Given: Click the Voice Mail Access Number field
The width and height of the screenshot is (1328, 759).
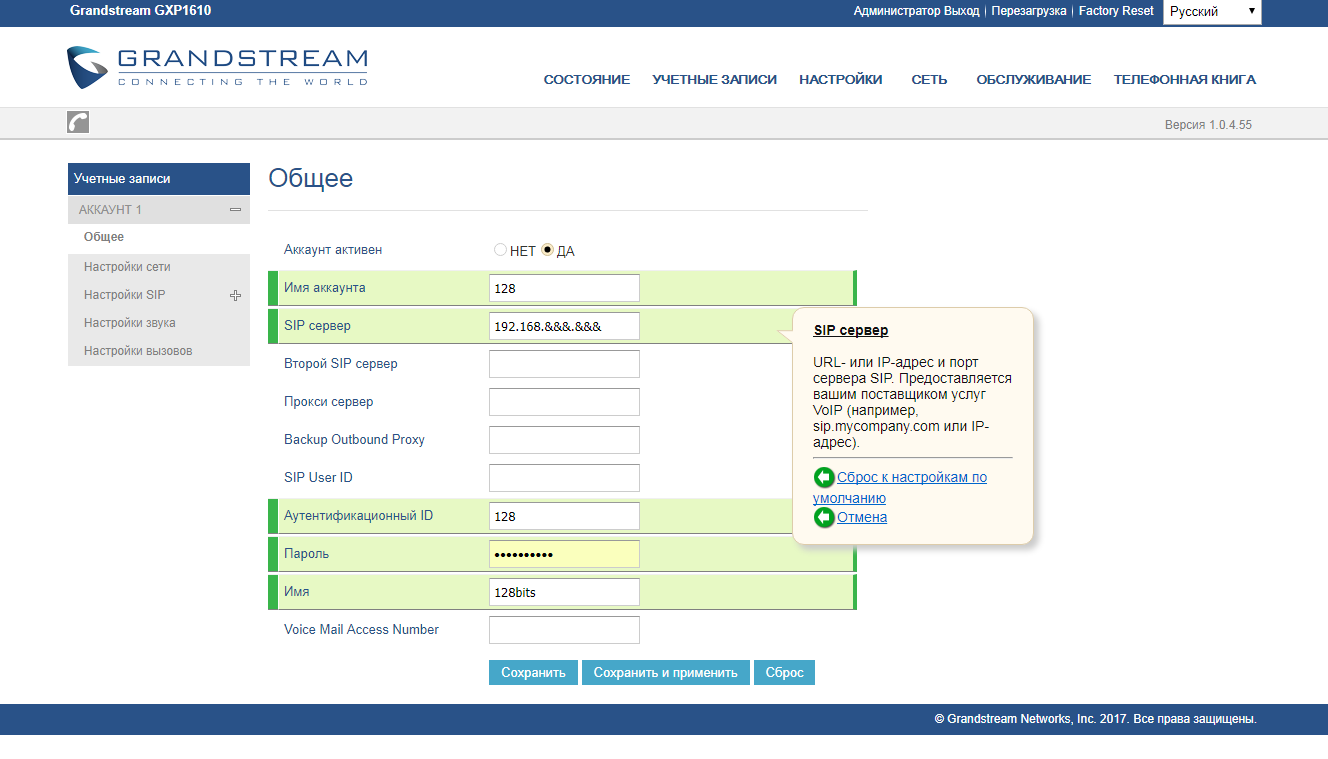Looking at the screenshot, I should click(564, 630).
